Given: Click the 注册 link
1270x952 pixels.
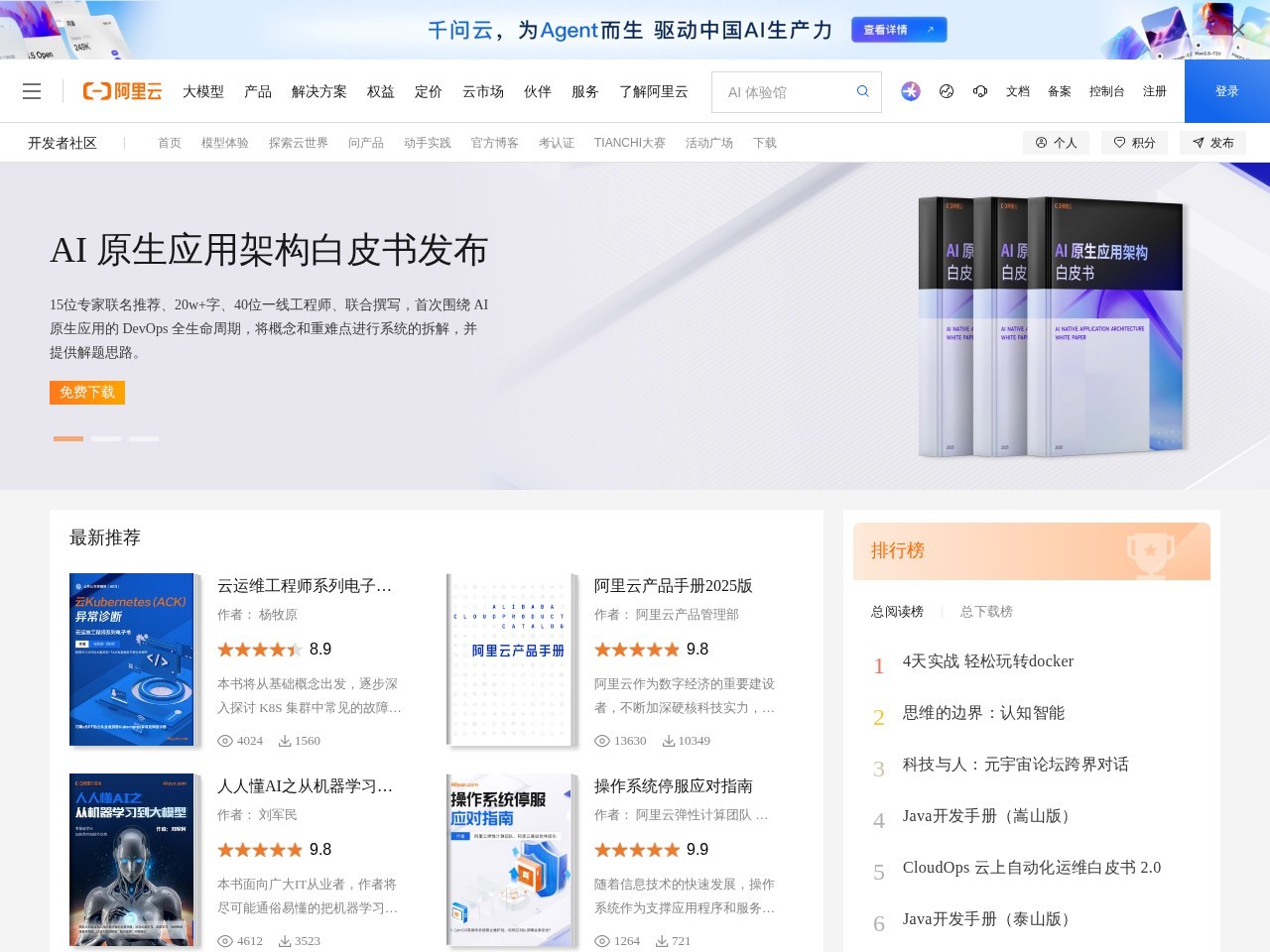Looking at the screenshot, I should (1155, 91).
